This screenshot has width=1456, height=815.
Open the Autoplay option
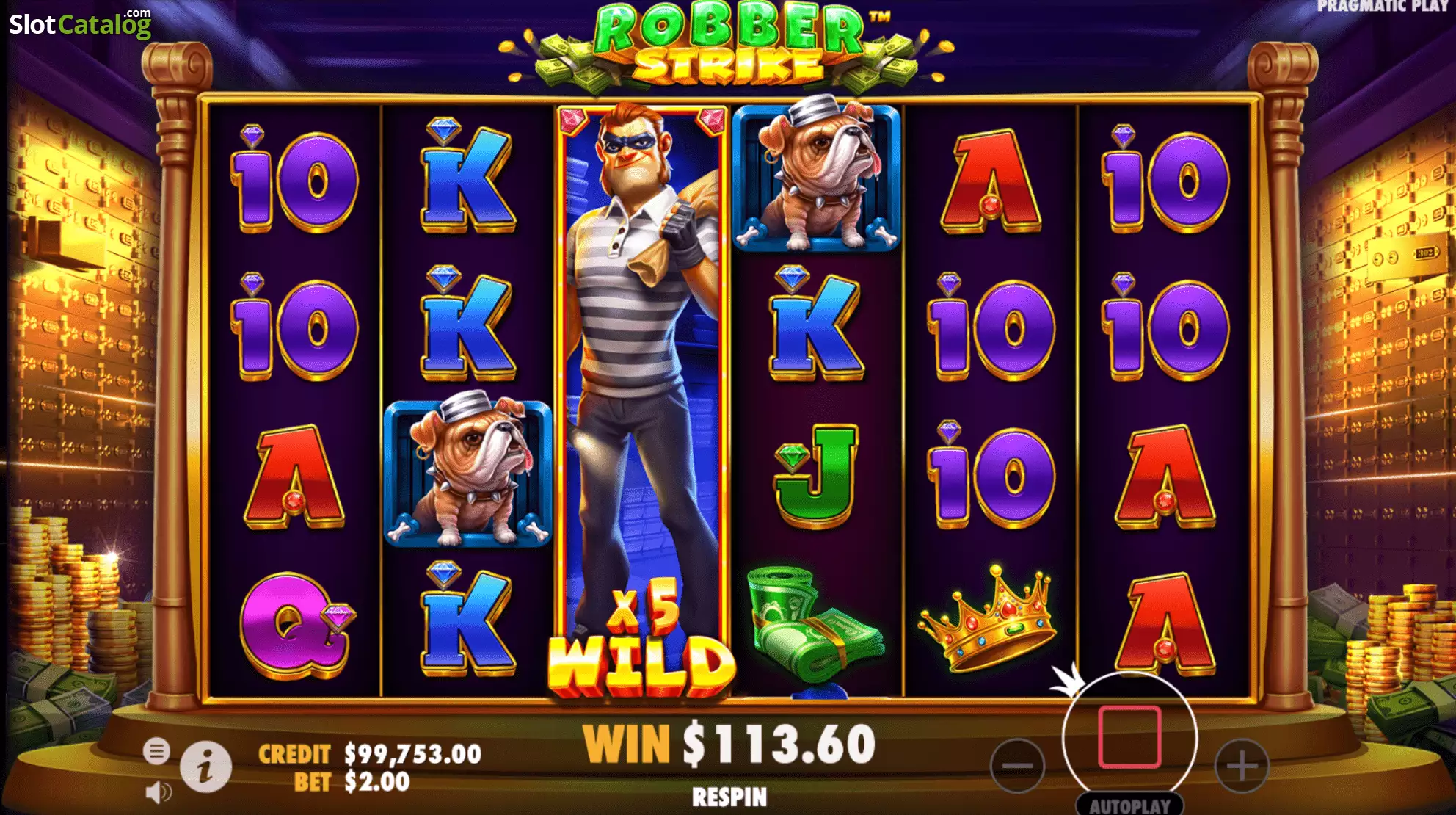point(1129,805)
